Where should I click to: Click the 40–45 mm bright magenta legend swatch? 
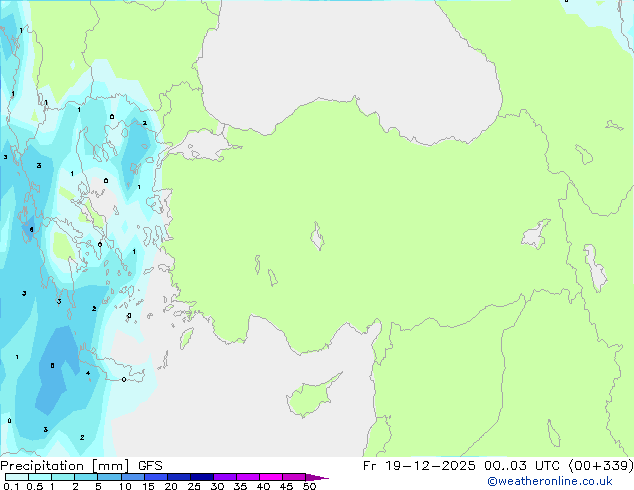271,477
